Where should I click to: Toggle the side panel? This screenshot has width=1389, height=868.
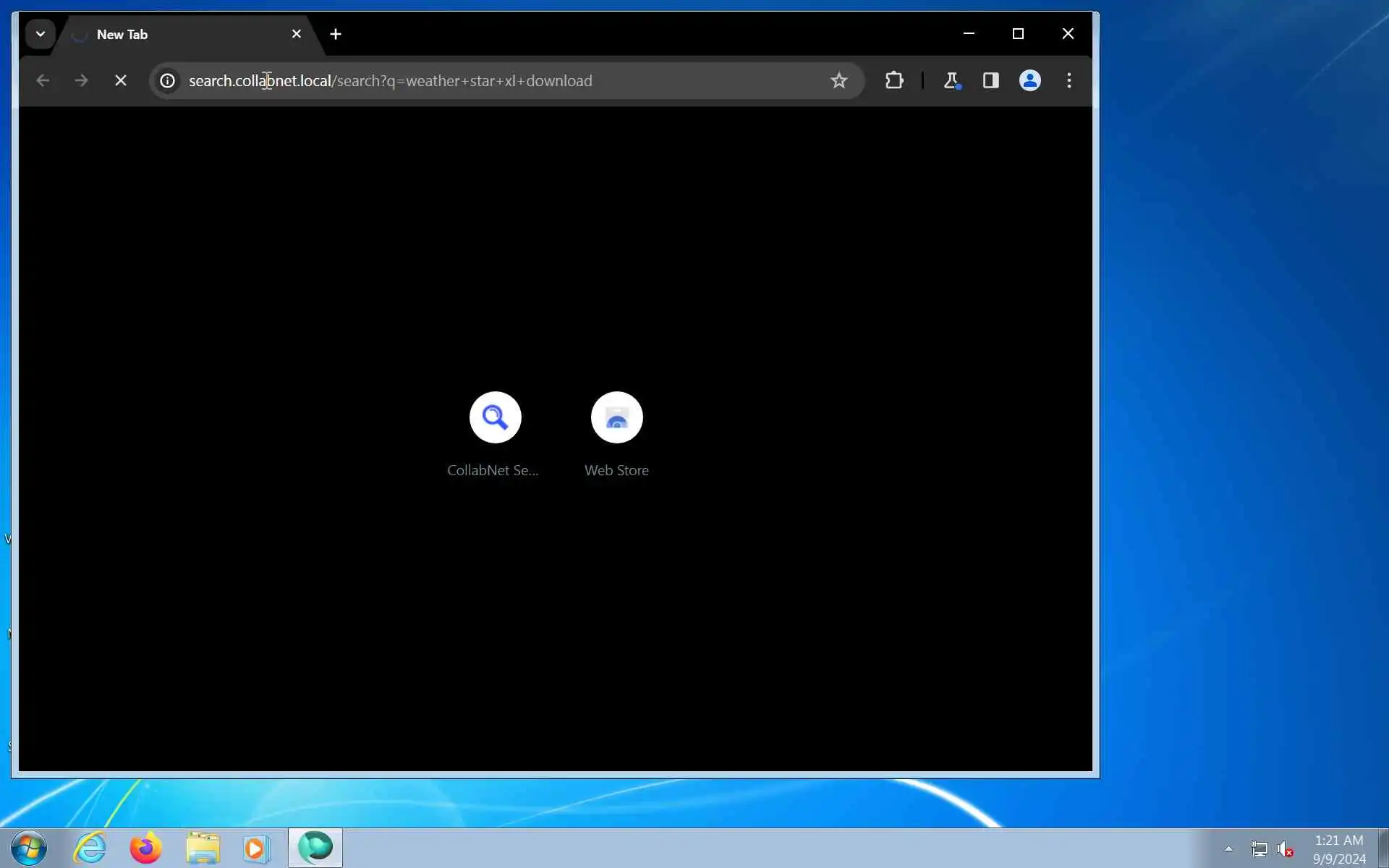991,81
